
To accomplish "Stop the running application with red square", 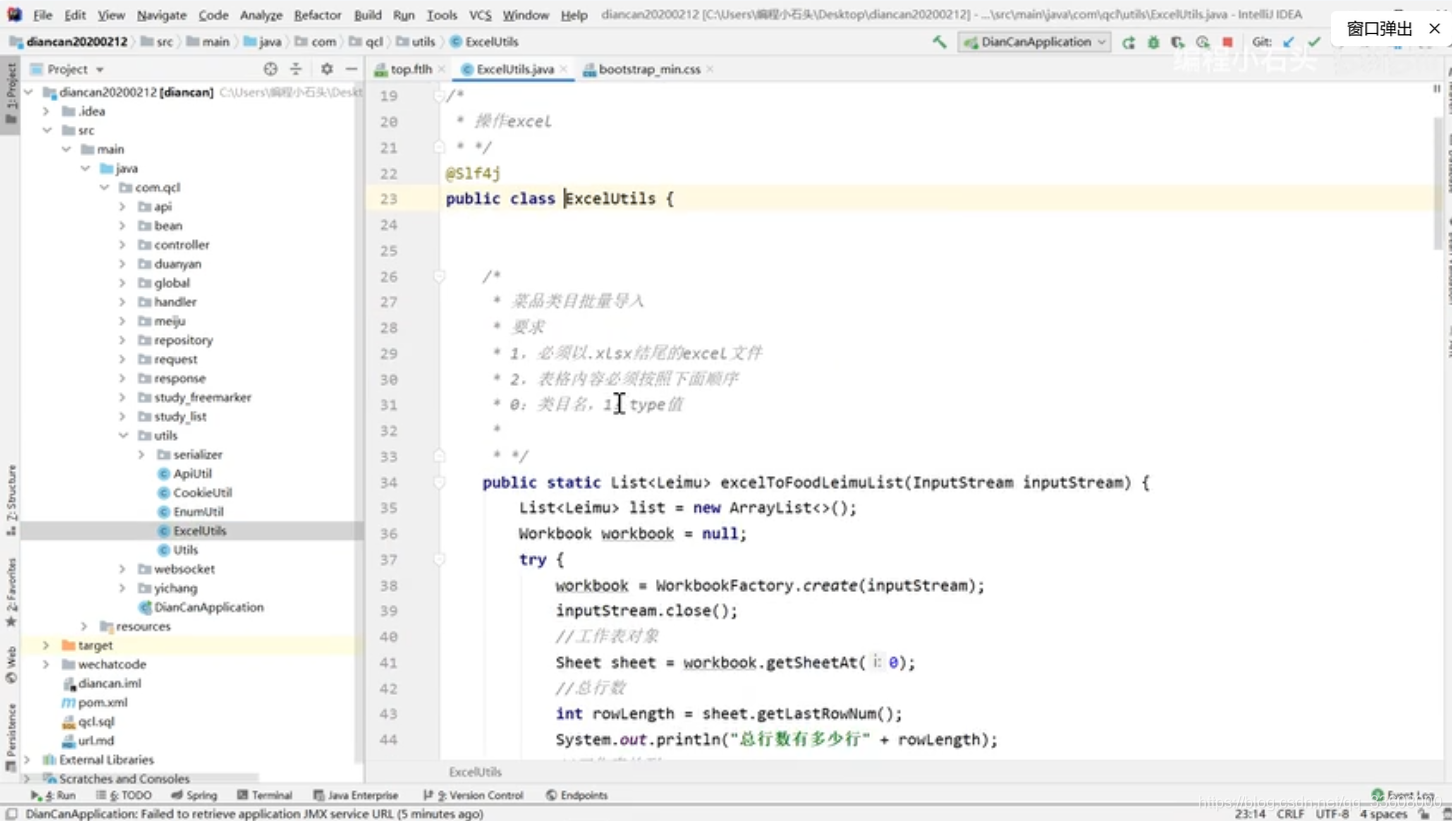I will click(1227, 42).
